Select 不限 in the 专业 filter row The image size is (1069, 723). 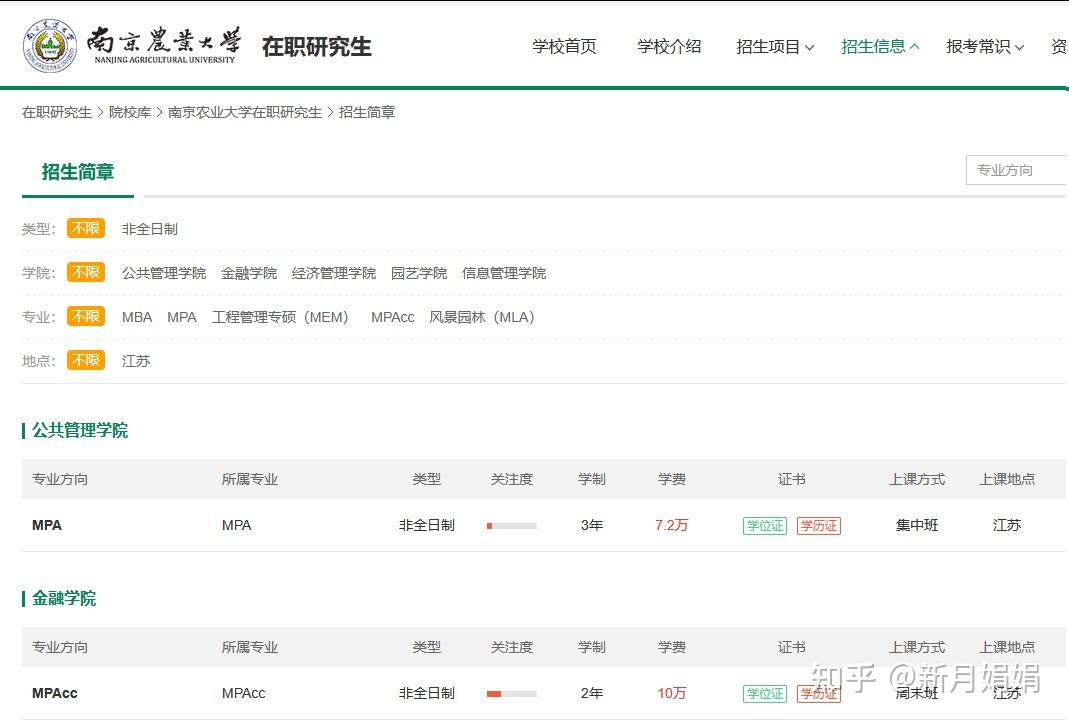[86, 316]
